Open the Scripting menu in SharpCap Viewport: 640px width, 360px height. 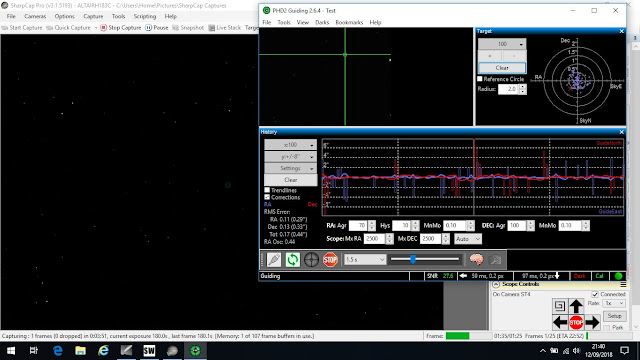pyautogui.click(x=145, y=16)
